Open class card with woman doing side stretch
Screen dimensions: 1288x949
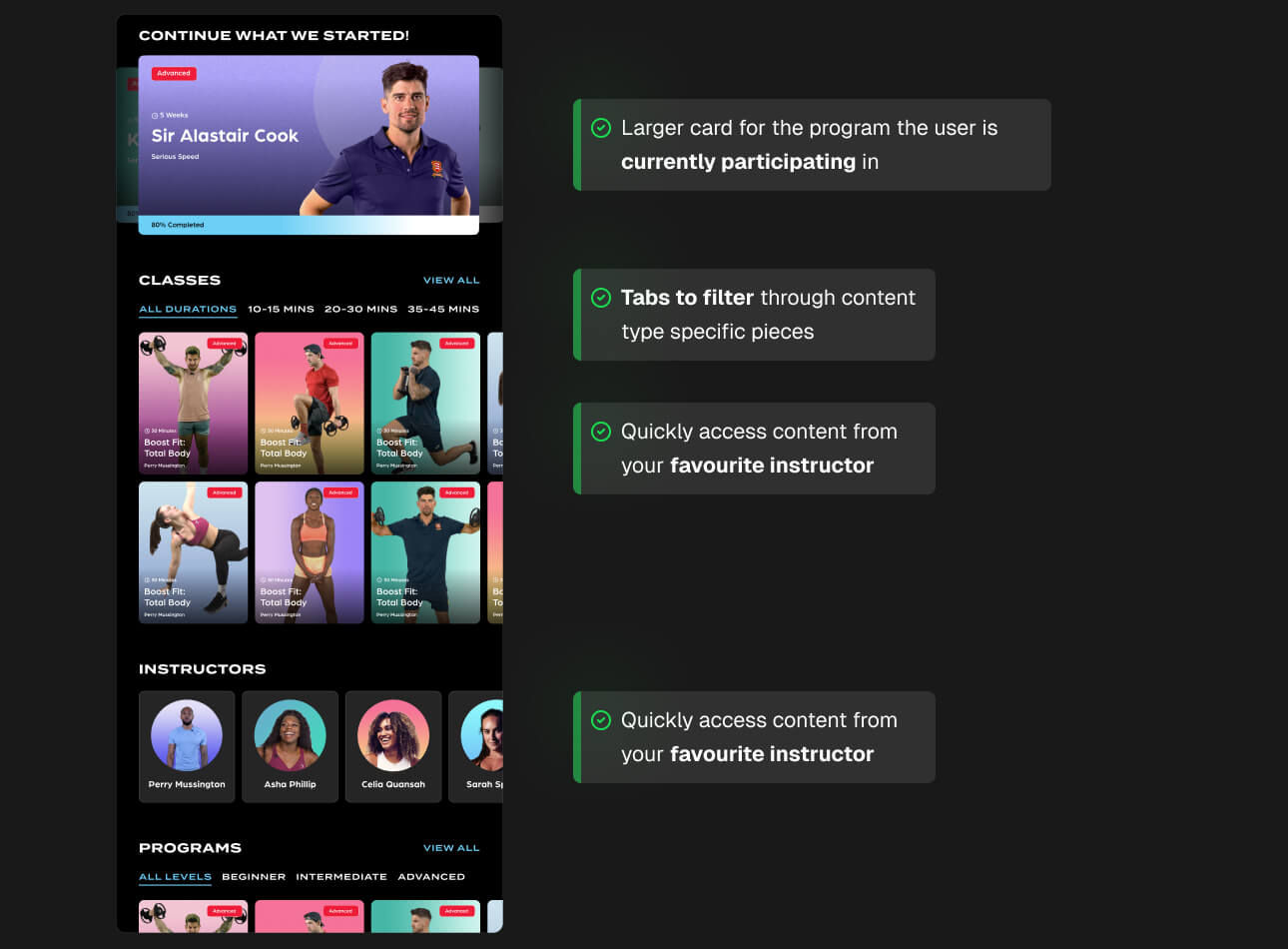pyautogui.click(x=194, y=552)
